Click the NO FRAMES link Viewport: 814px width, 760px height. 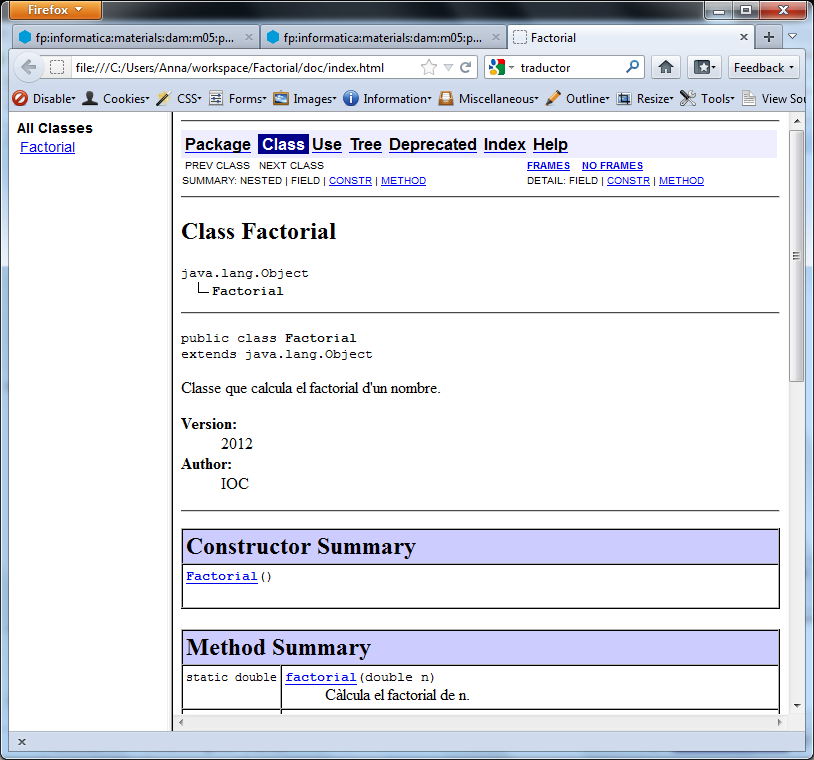point(612,166)
